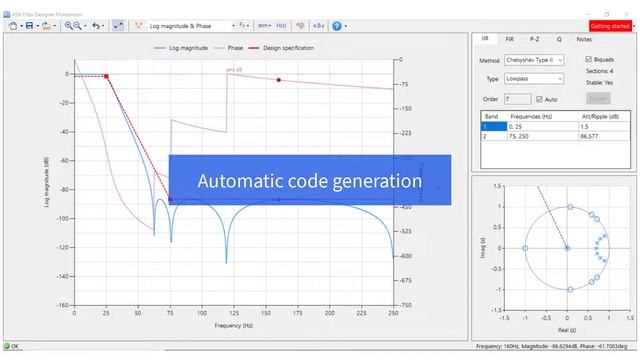Toggle the Auto order checkbox
640x360 pixels.
pos(540,99)
